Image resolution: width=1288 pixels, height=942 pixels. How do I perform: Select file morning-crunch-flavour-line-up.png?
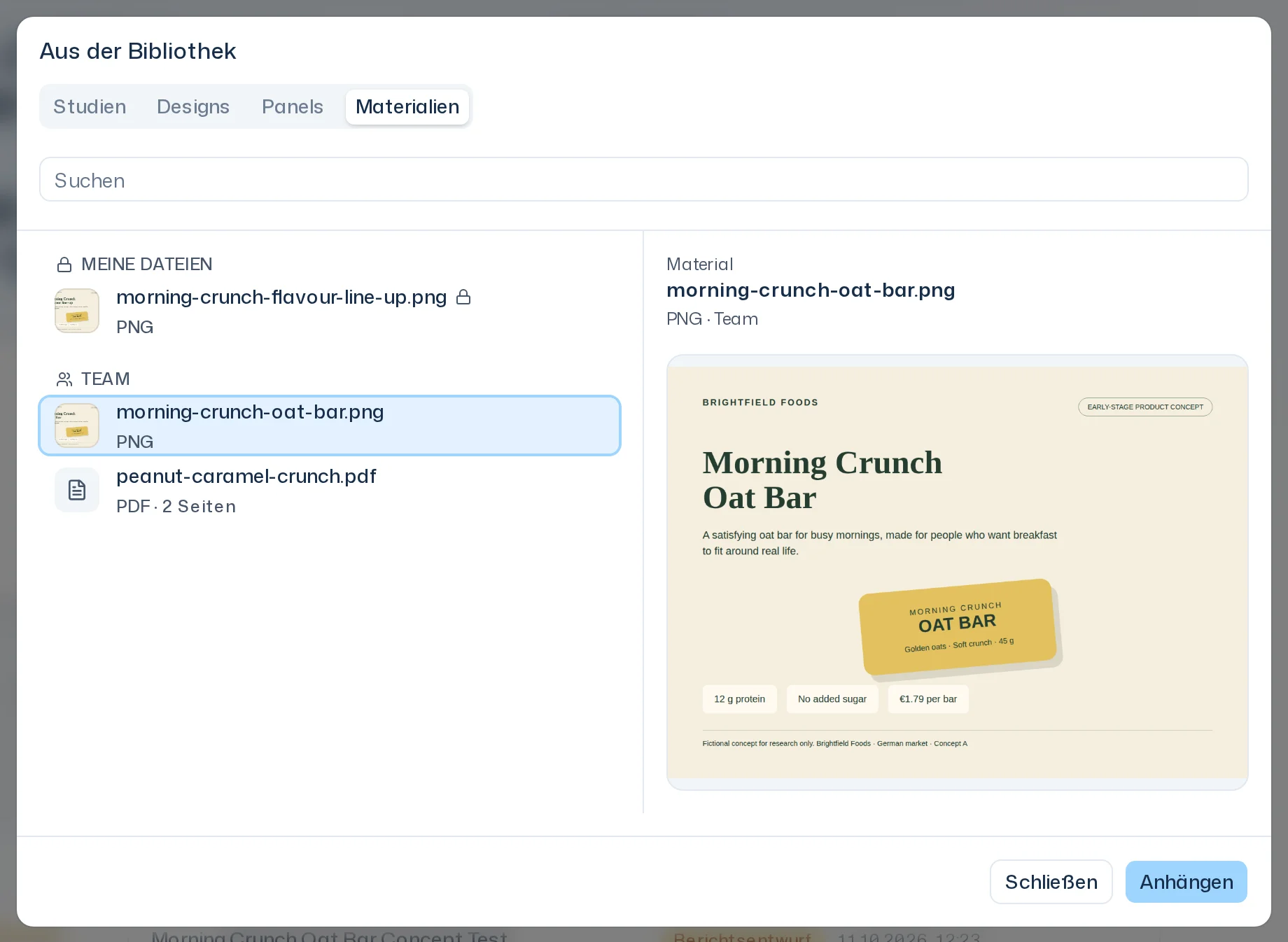[330, 311]
